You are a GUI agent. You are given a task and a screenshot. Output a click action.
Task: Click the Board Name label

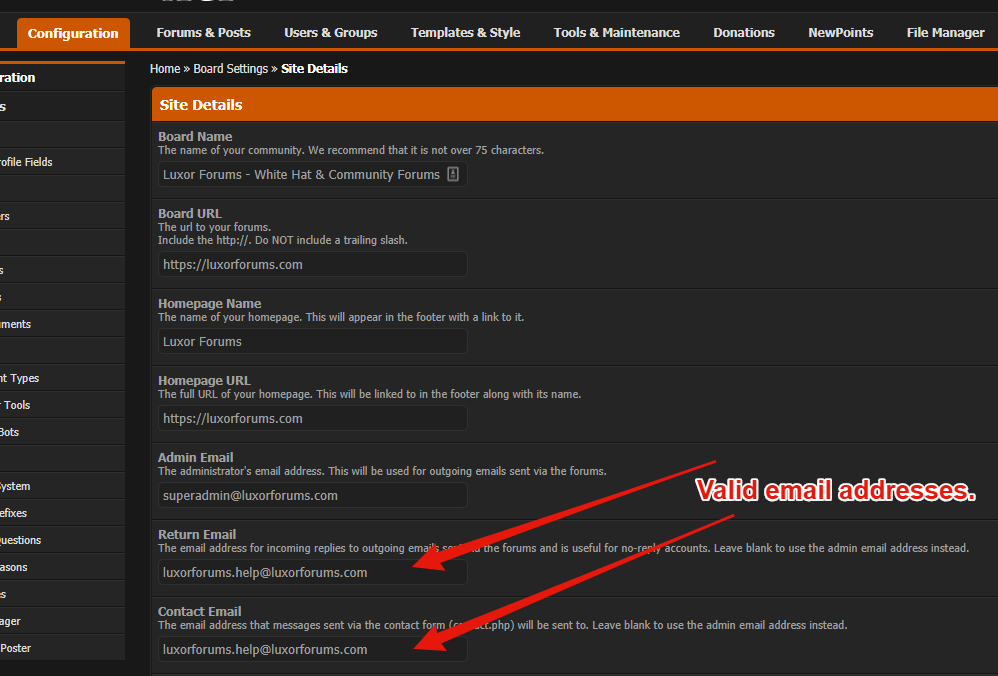pos(195,136)
